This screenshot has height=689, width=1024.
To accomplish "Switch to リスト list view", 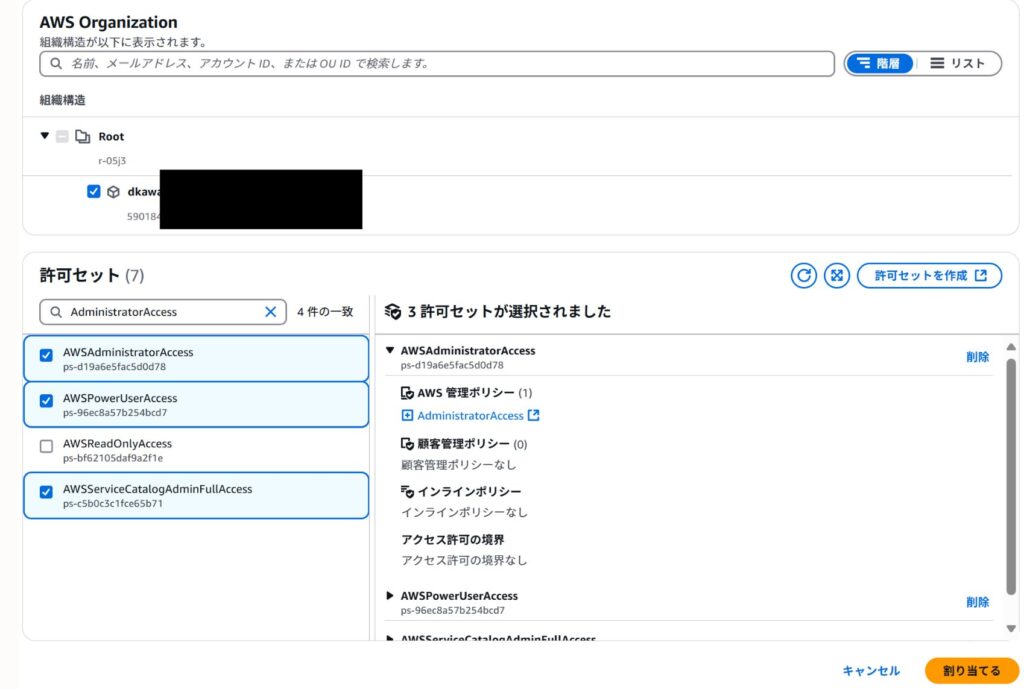I will point(957,63).
